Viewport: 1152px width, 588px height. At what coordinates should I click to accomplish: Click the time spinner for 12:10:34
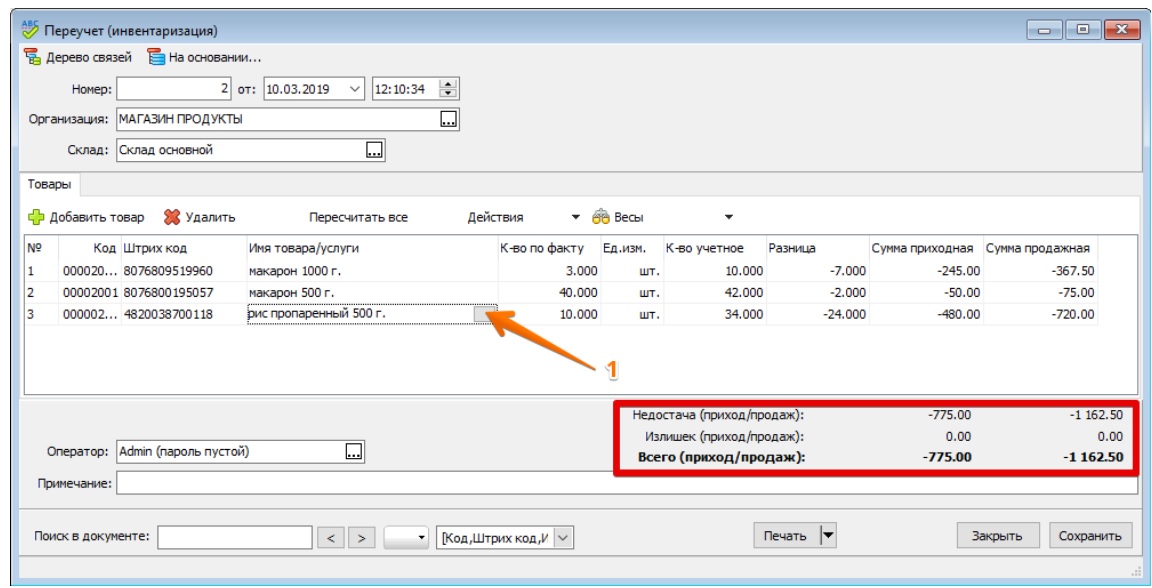(448, 90)
